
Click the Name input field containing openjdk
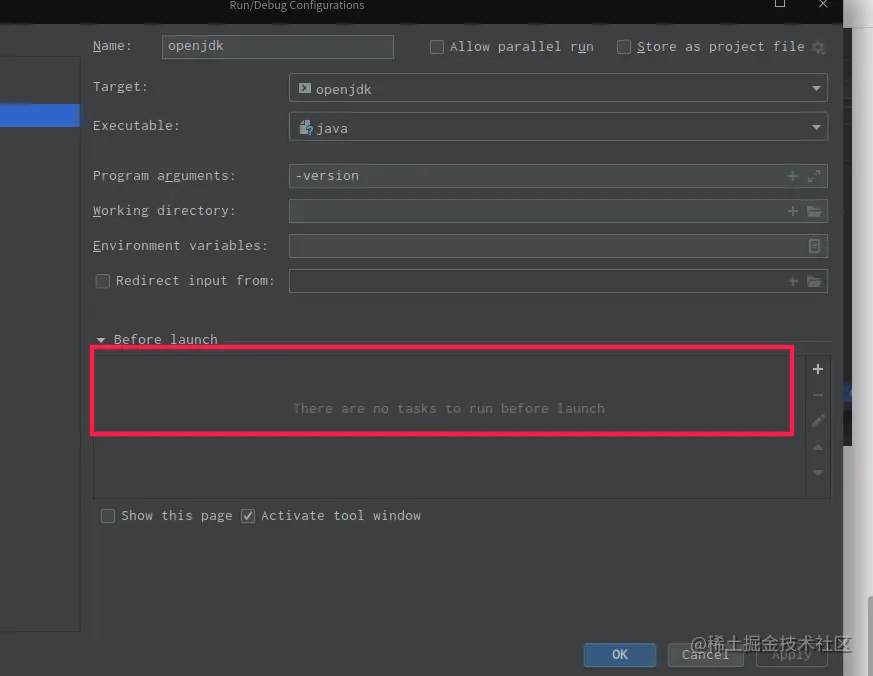277,47
